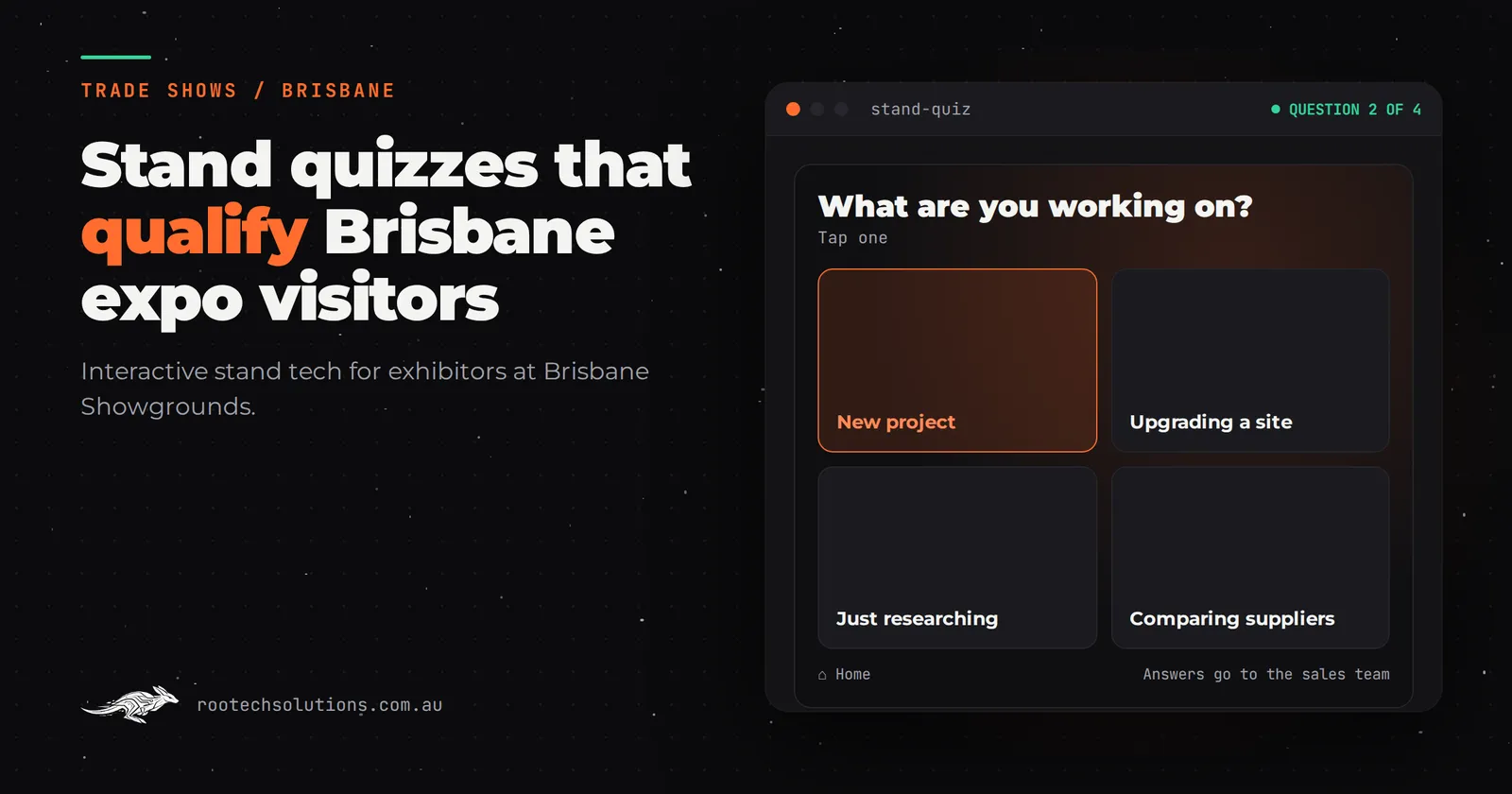Click 'What are you working on?' heading
The width and height of the screenshot is (1512, 794).
click(1035, 206)
